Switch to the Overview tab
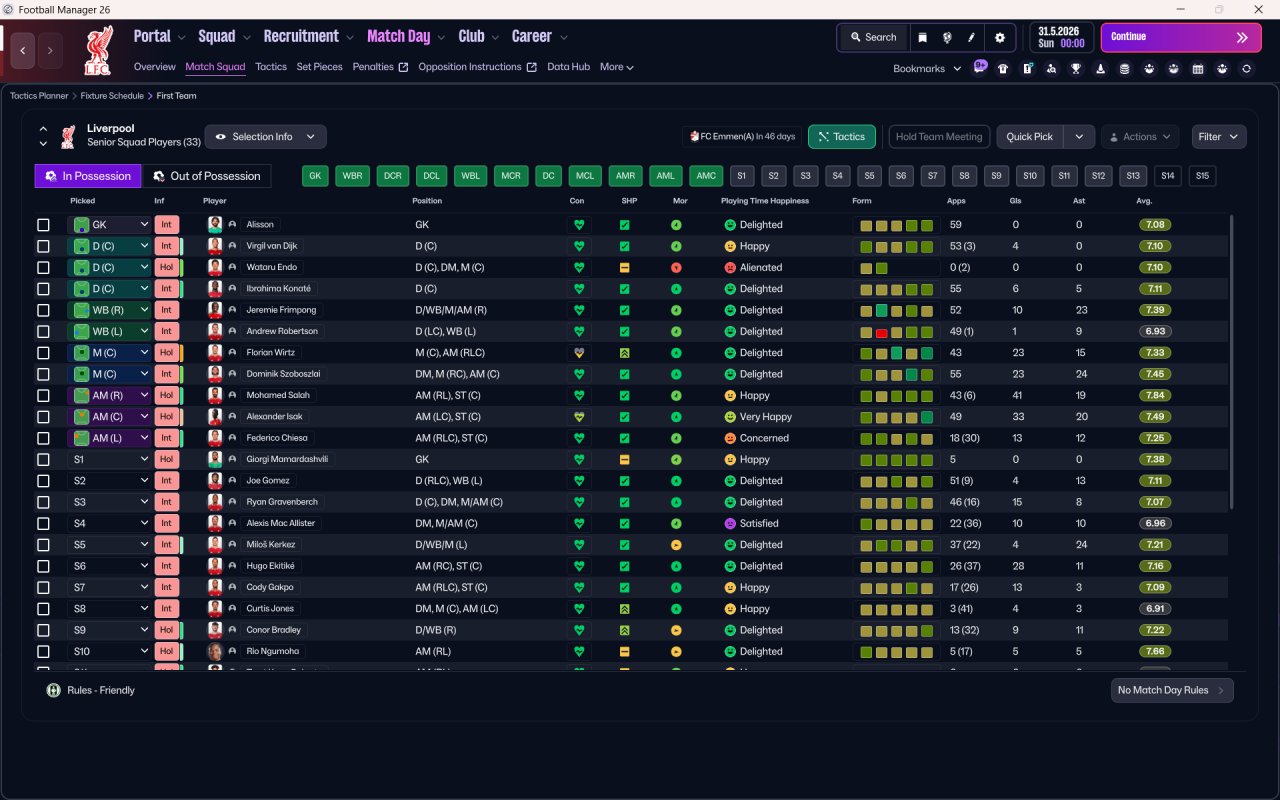Viewport: 1280px width, 800px height. tap(155, 67)
